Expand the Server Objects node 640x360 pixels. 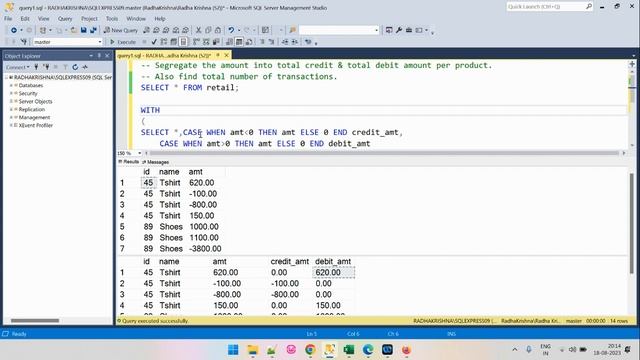coord(11,101)
